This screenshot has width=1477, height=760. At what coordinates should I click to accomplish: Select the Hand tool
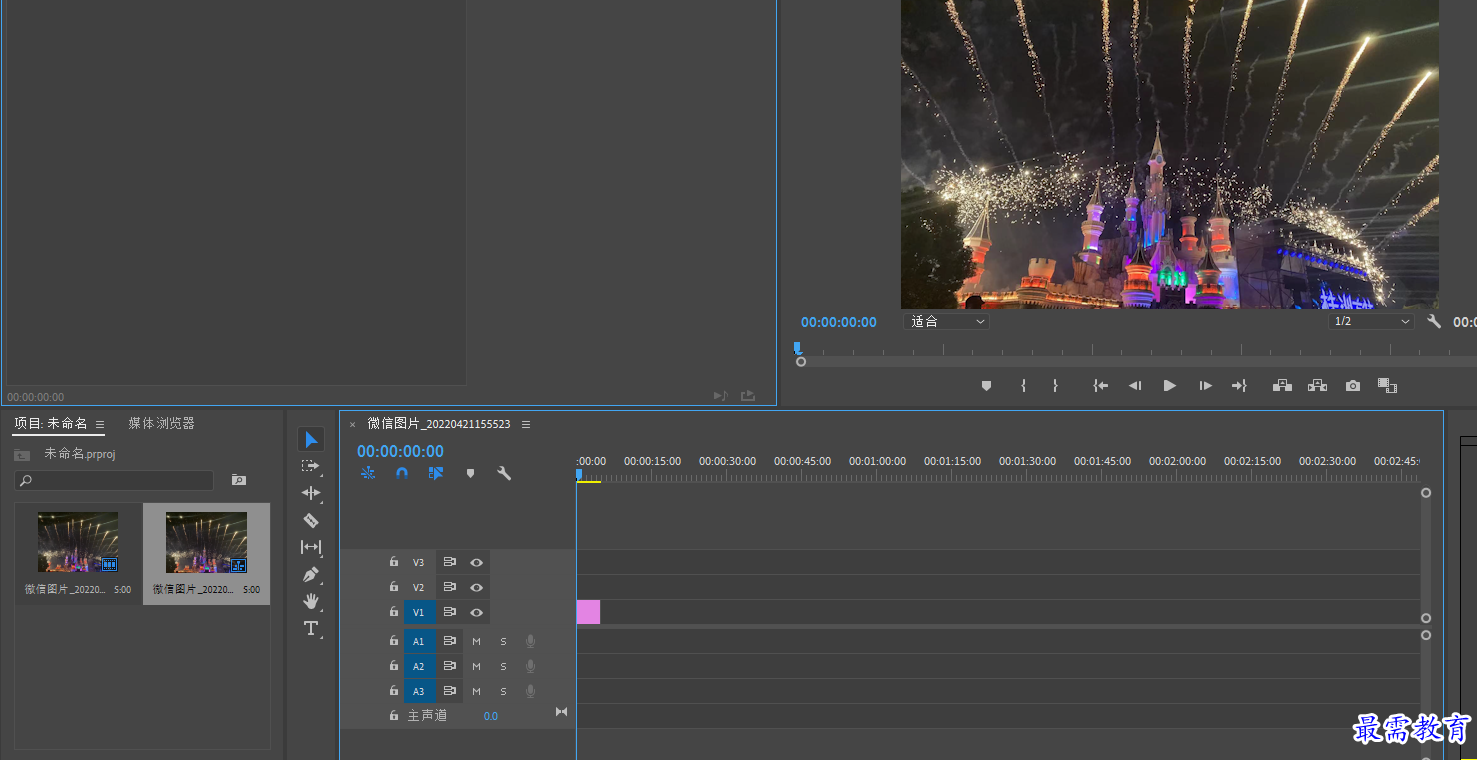311,601
